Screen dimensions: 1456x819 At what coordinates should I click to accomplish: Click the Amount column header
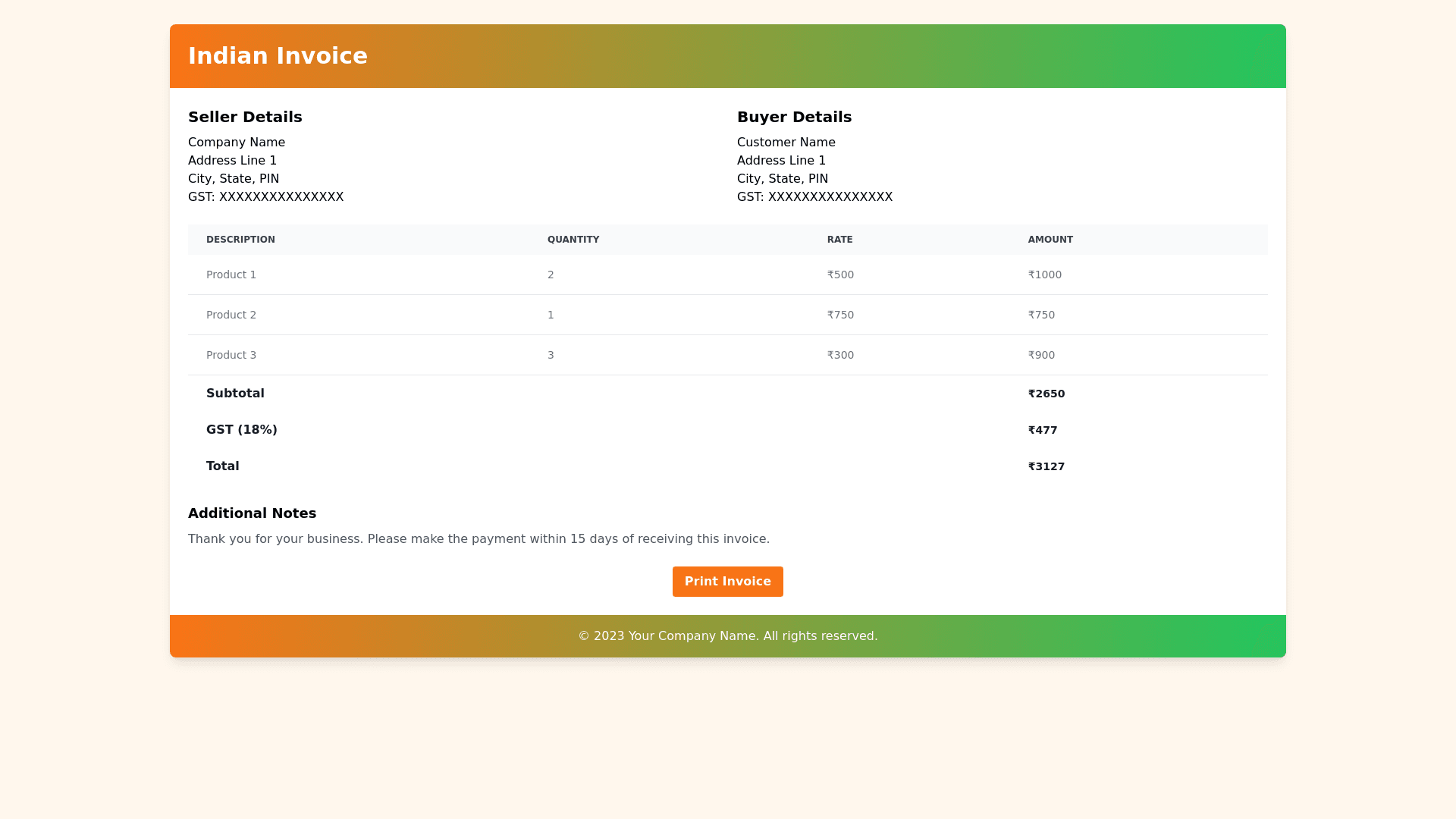tap(1050, 240)
